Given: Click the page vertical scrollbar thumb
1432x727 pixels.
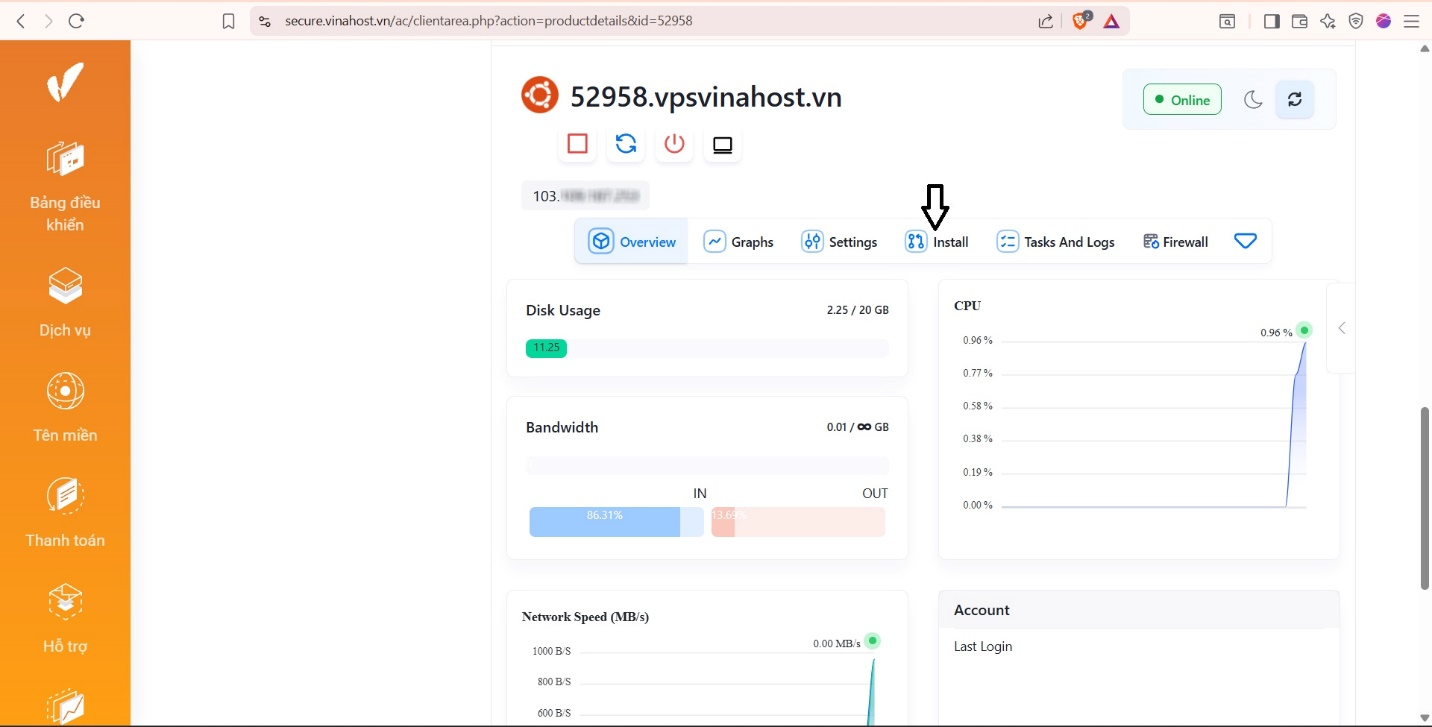Looking at the screenshot, I should point(1425,498).
